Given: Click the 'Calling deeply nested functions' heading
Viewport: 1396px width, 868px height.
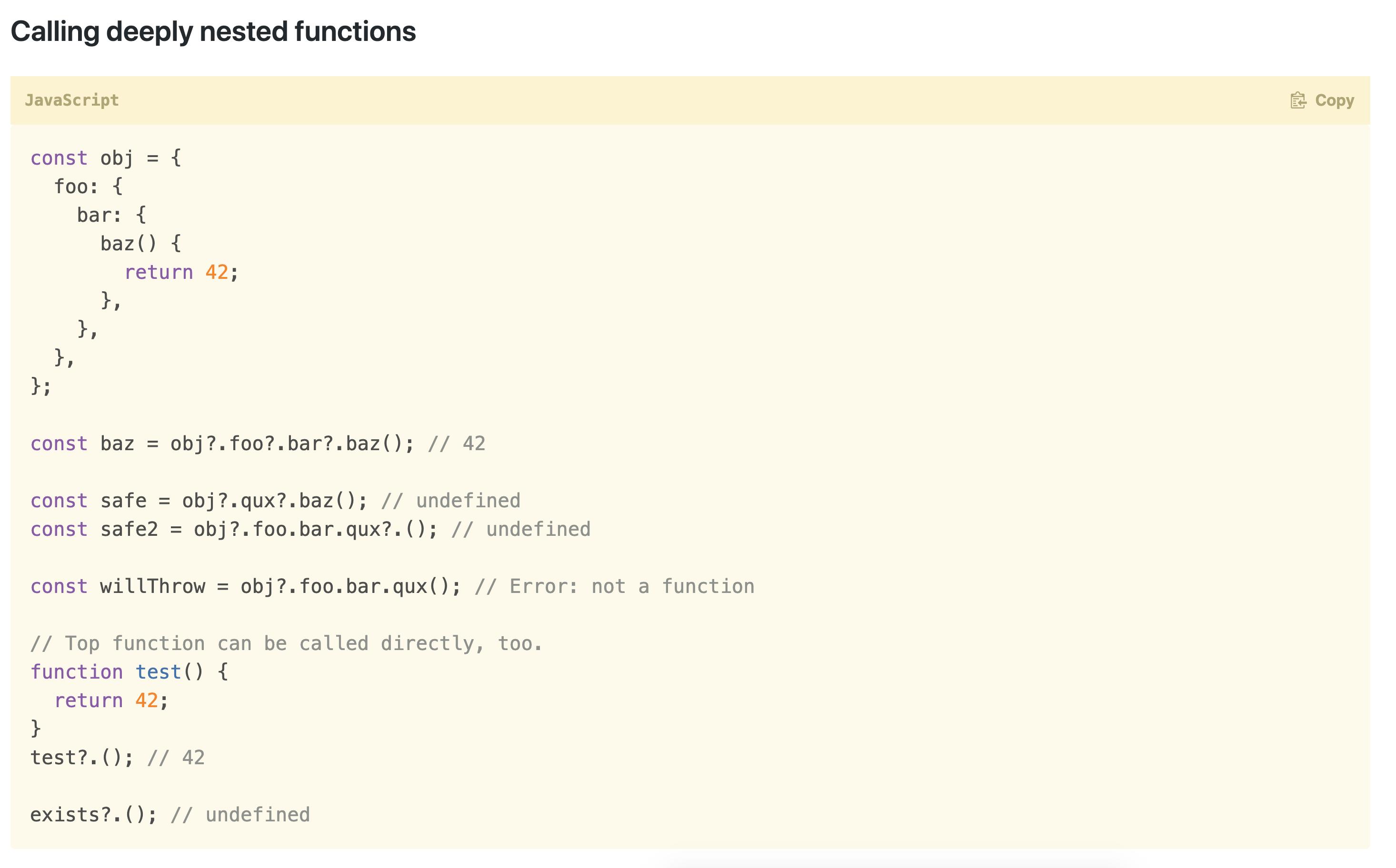Looking at the screenshot, I should [213, 31].
